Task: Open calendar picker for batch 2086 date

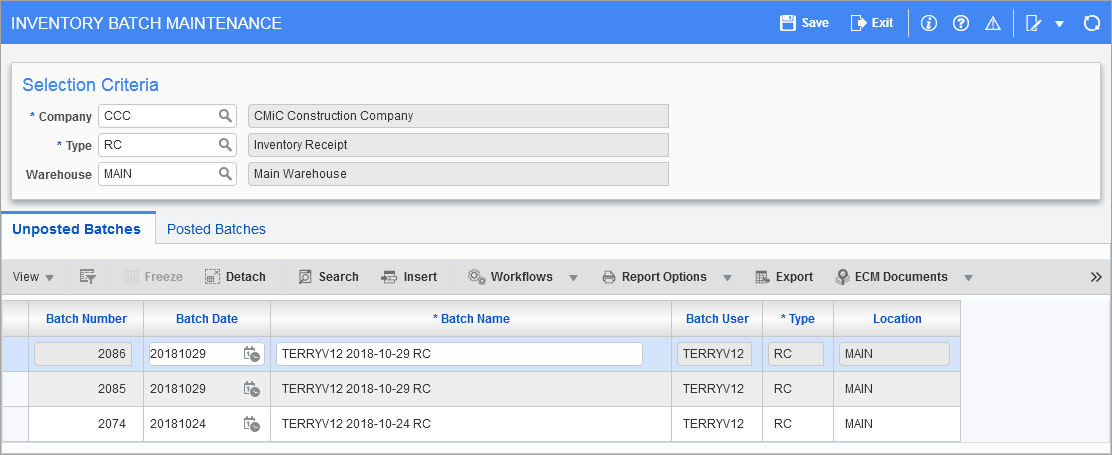Action: tap(252, 354)
